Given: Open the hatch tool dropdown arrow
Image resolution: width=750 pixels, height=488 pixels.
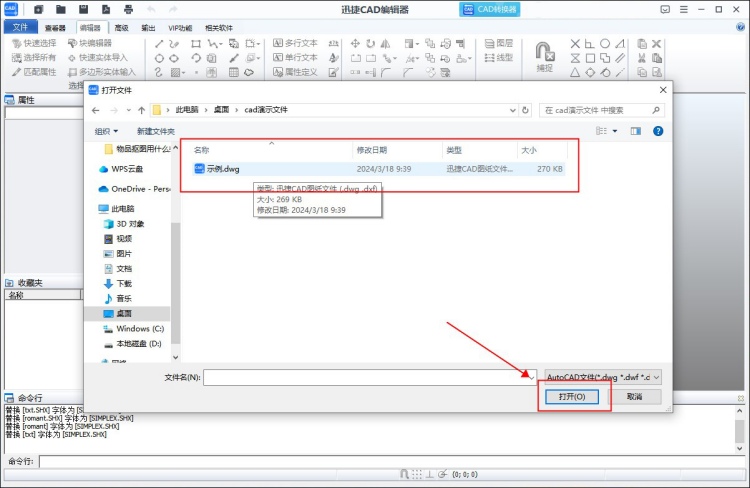Looking at the screenshot, I should [184, 73].
